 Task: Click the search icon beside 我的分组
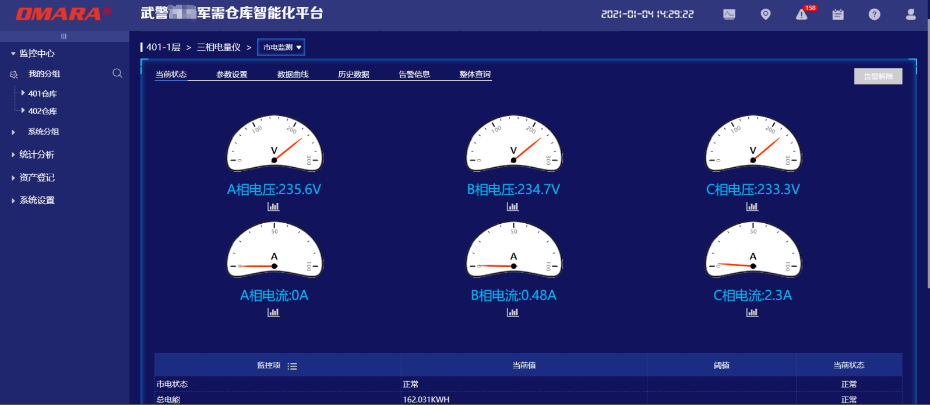click(x=117, y=73)
